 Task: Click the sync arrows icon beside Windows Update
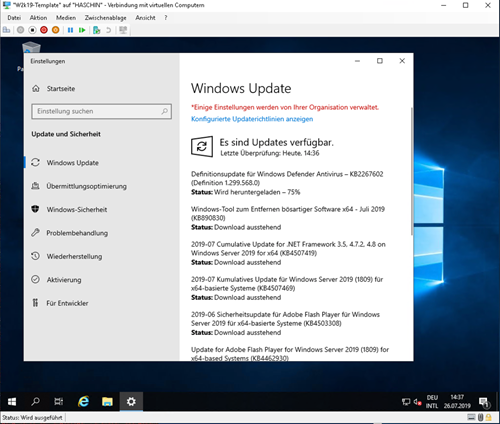coord(35,162)
